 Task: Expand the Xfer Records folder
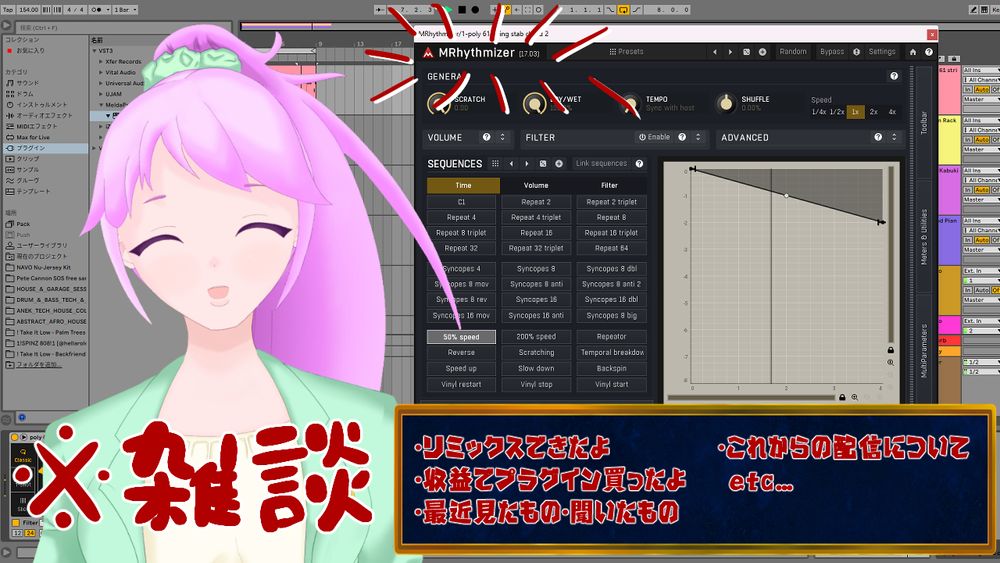[101, 62]
